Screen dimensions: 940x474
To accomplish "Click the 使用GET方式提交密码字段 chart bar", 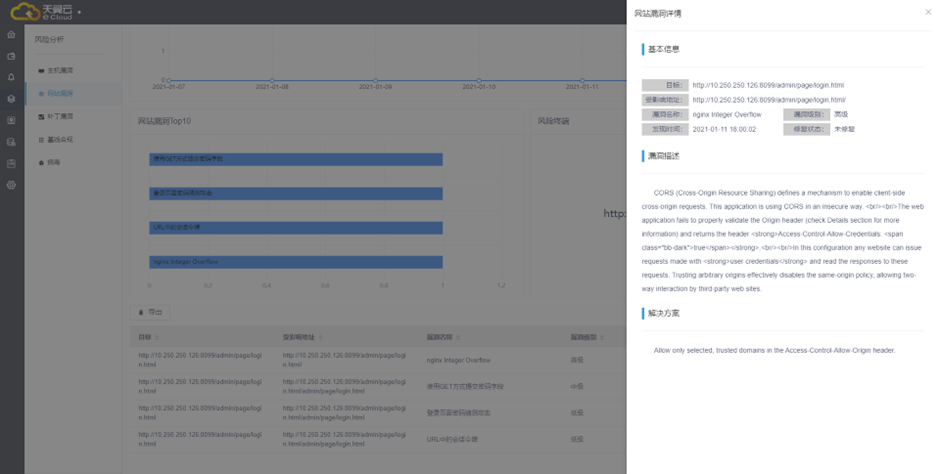I will pyautogui.click(x=296, y=159).
